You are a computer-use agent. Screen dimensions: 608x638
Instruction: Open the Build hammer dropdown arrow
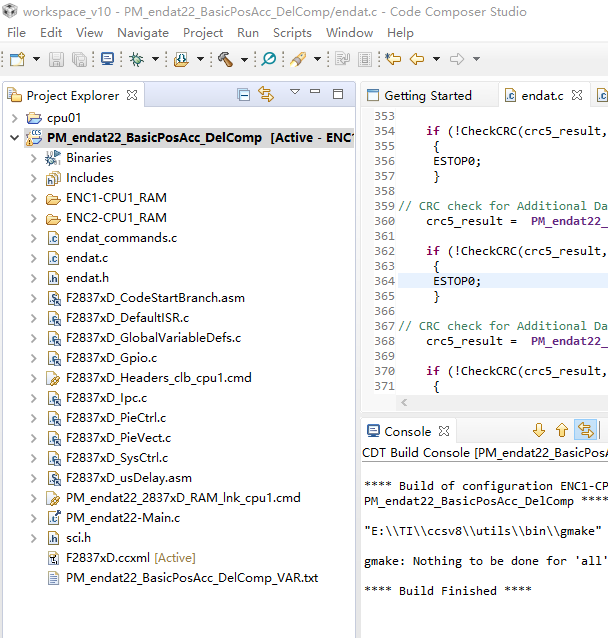click(x=243, y=59)
